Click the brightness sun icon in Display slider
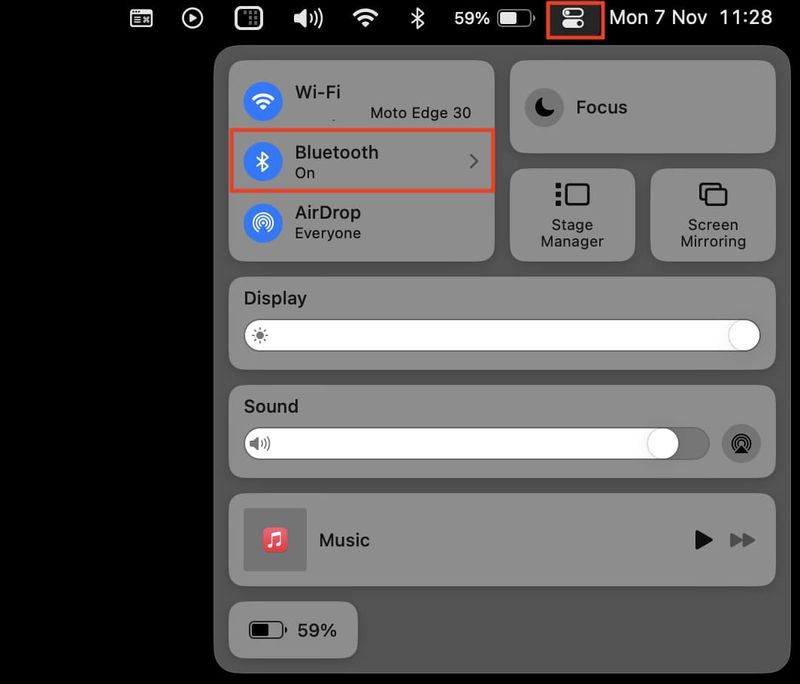 point(260,335)
